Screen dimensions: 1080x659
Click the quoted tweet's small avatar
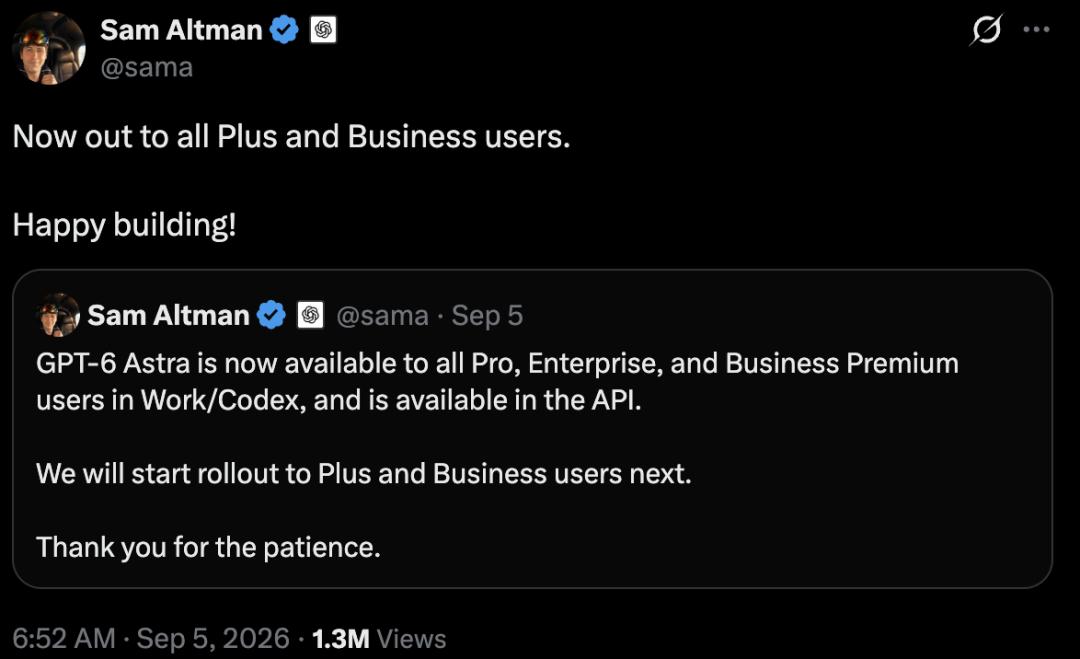click(x=58, y=315)
